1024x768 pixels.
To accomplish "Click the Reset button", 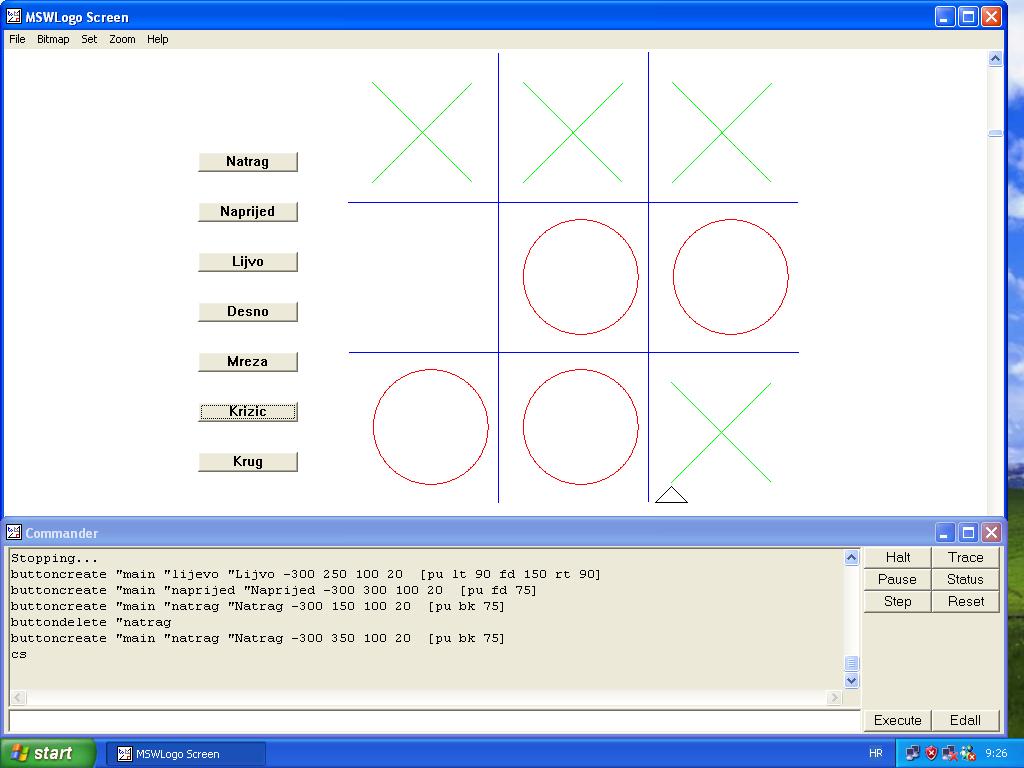I will [x=965, y=601].
